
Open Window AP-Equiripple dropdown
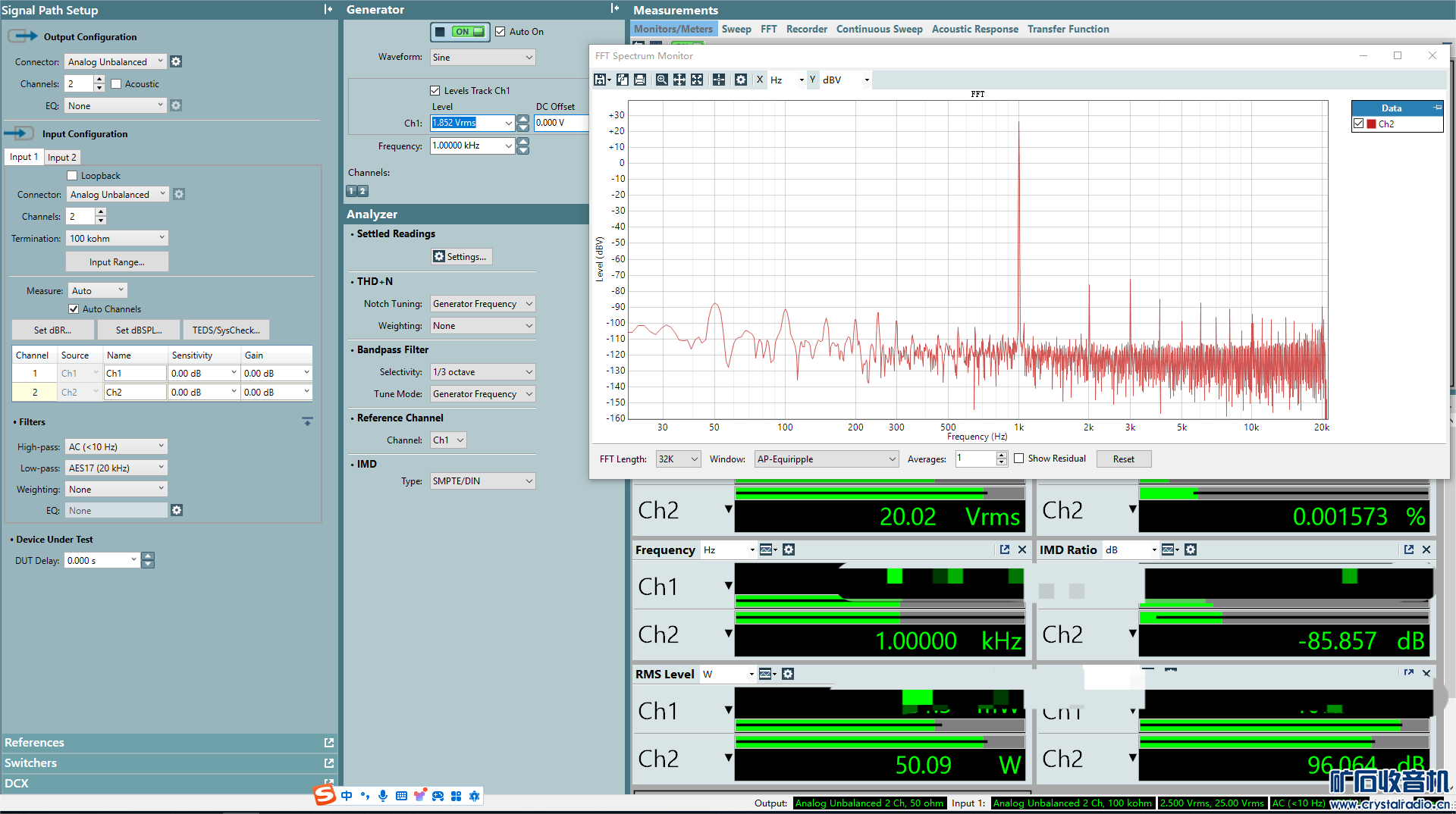[x=827, y=459]
